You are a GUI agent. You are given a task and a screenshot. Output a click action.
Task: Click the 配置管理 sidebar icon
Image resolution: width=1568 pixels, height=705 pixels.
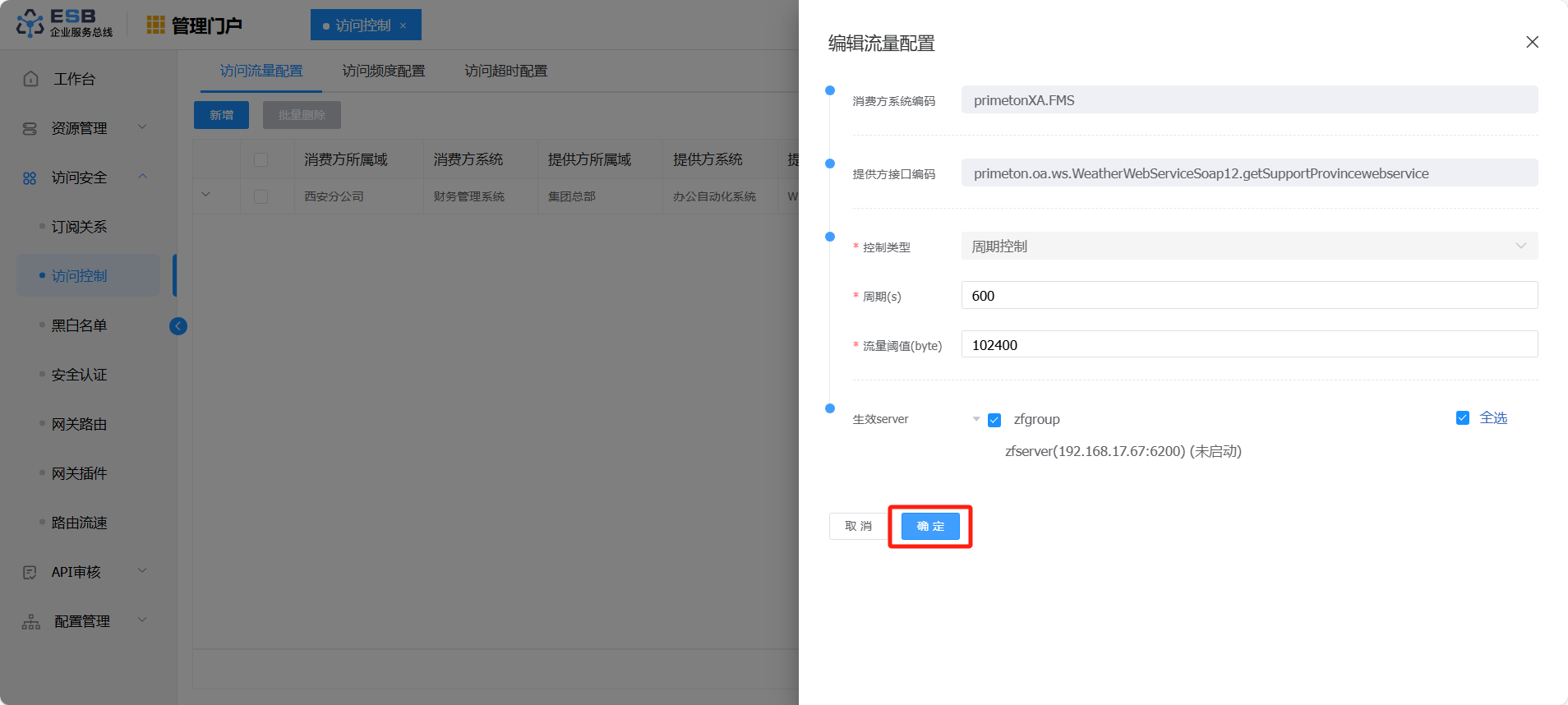(x=31, y=622)
